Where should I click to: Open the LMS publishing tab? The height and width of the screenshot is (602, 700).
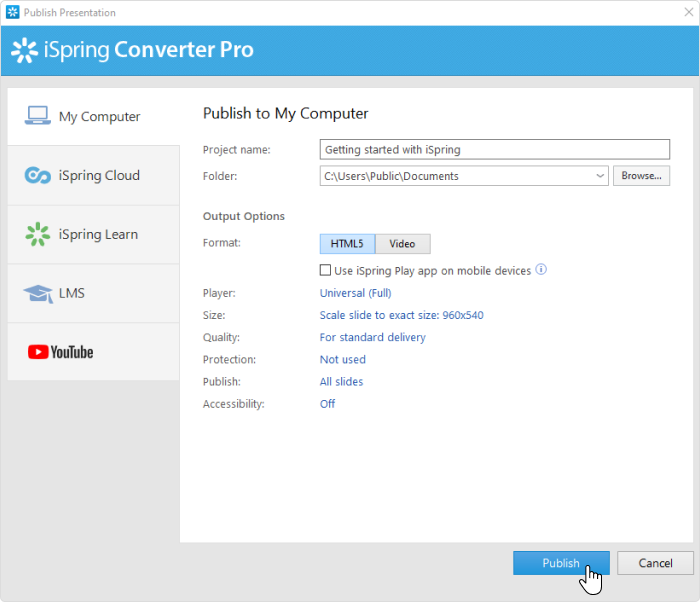[x=93, y=293]
